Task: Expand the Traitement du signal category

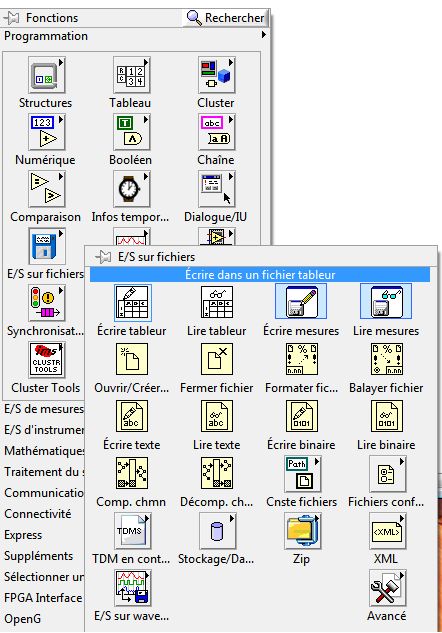Action: pos(44,472)
